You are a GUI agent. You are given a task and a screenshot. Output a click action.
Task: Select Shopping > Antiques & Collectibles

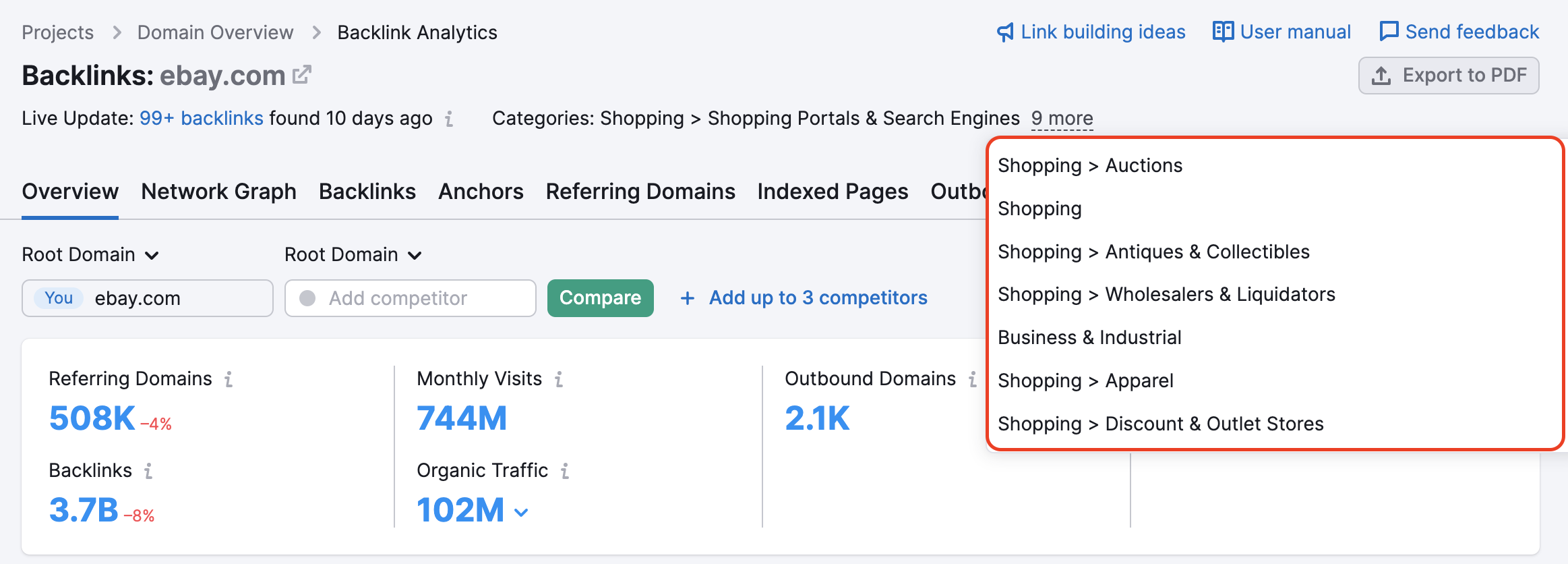point(1153,252)
